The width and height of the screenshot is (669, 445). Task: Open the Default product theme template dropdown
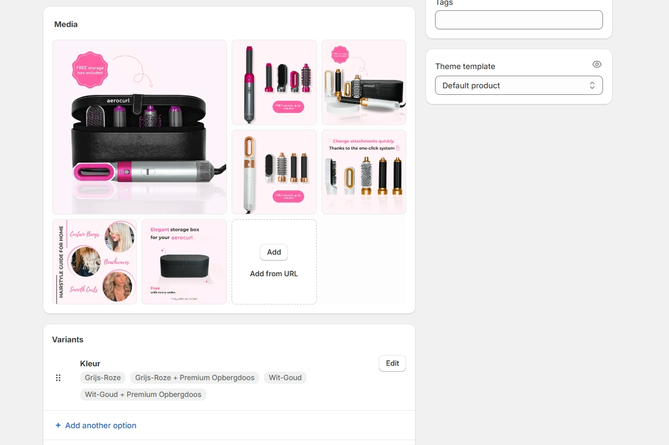(x=519, y=85)
